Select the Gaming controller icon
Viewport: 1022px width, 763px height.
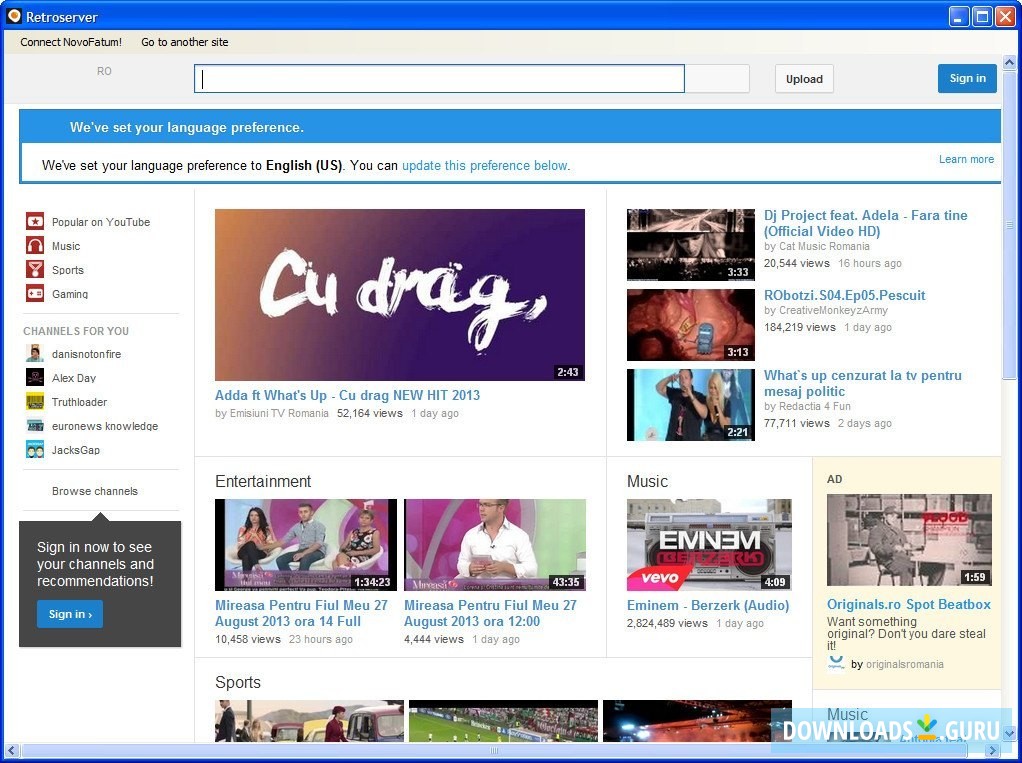35,293
